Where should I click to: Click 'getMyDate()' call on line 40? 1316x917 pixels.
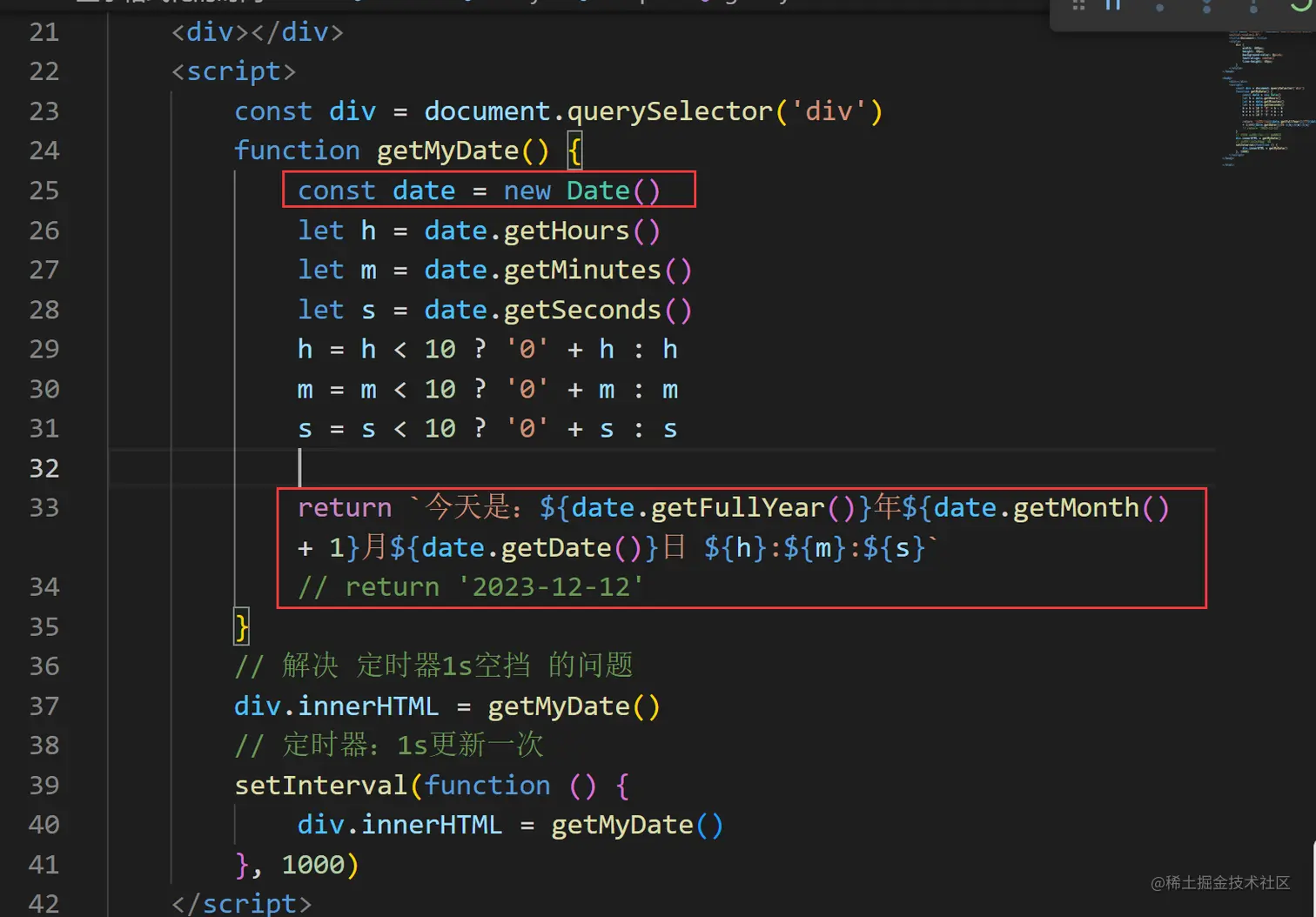click(x=637, y=825)
